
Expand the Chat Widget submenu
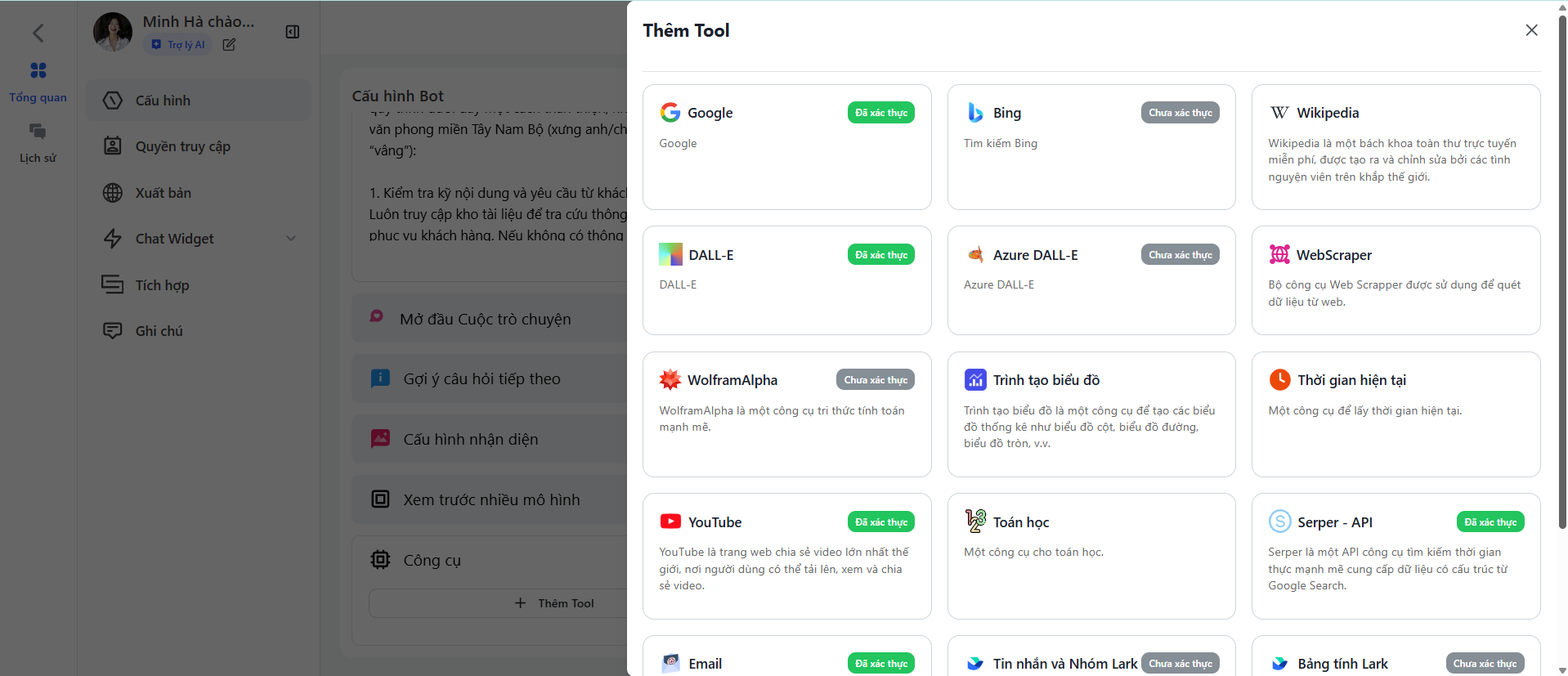290,239
